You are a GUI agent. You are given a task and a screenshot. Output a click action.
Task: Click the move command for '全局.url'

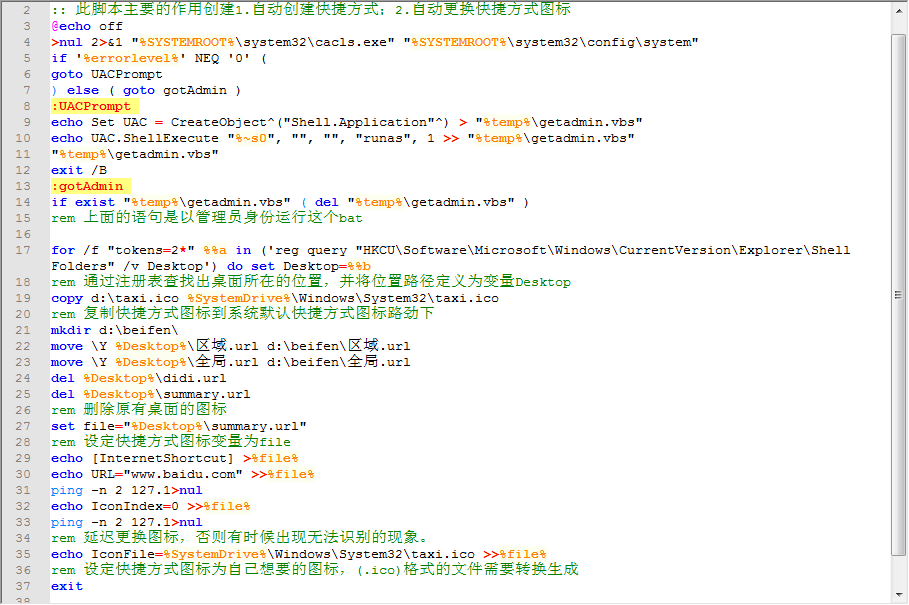pyautogui.click(x=230, y=362)
